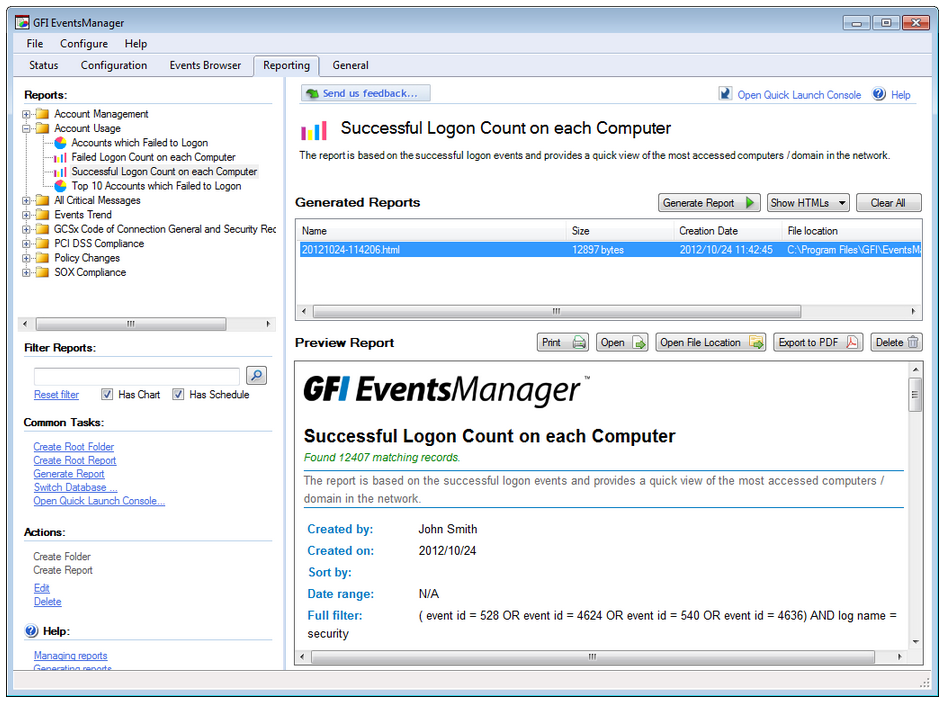Expand the SOX Compliance node
The width and height of the screenshot is (944, 701).
coord(26,273)
